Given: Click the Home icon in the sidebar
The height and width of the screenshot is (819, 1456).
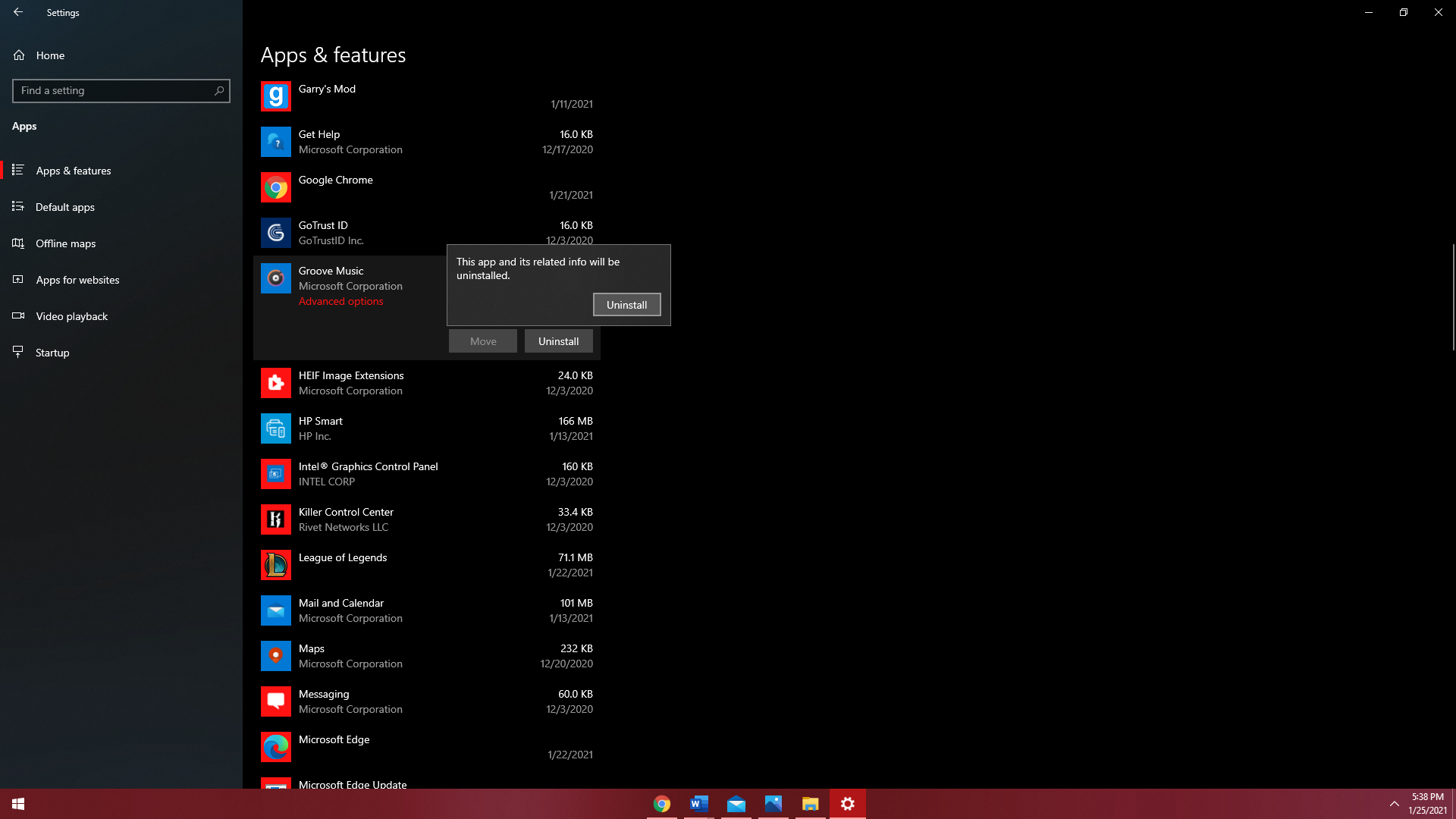Looking at the screenshot, I should pos(19,55).
